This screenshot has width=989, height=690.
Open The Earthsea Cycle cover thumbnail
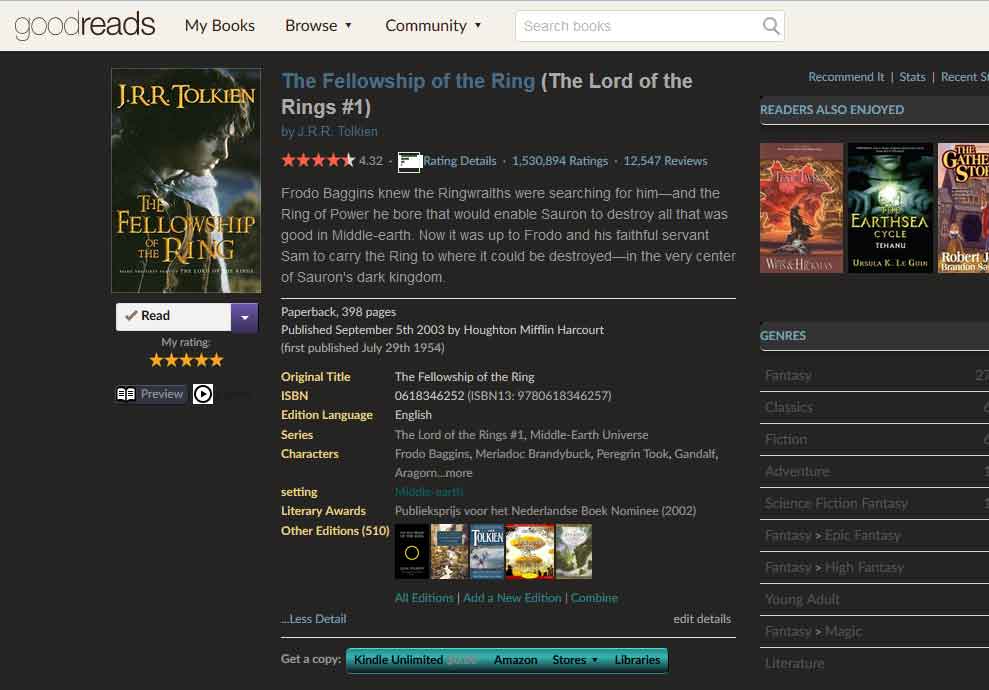tap(889, 207)
